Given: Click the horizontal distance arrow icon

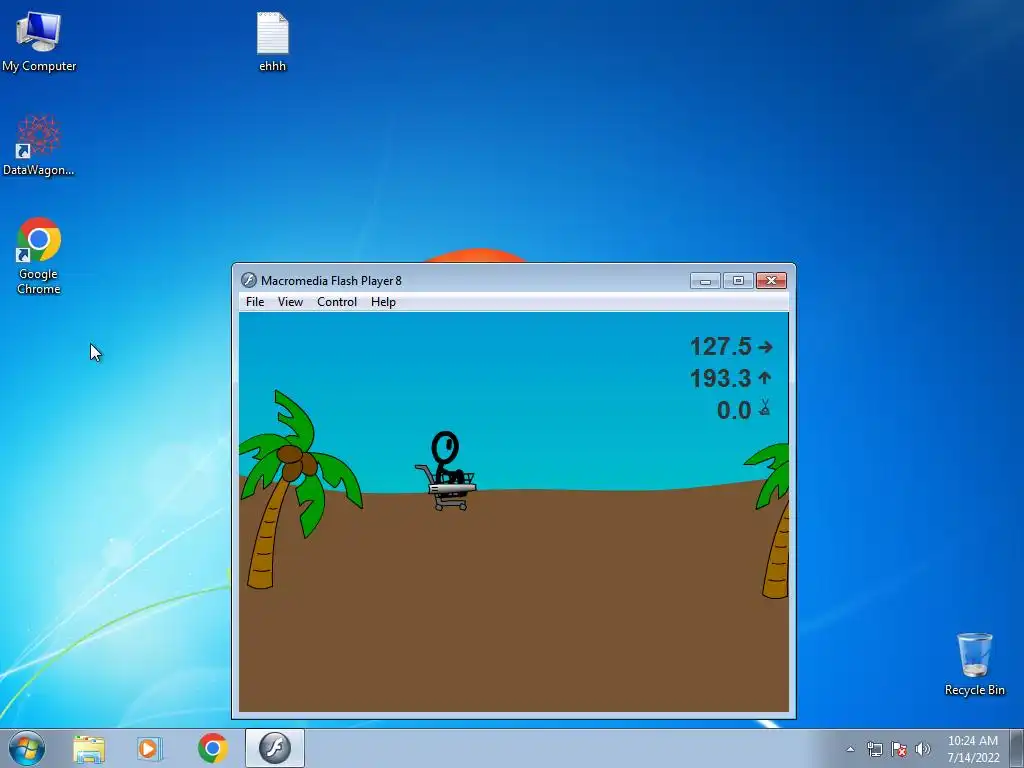Looking at the screenshot, I should pos(765,347).
